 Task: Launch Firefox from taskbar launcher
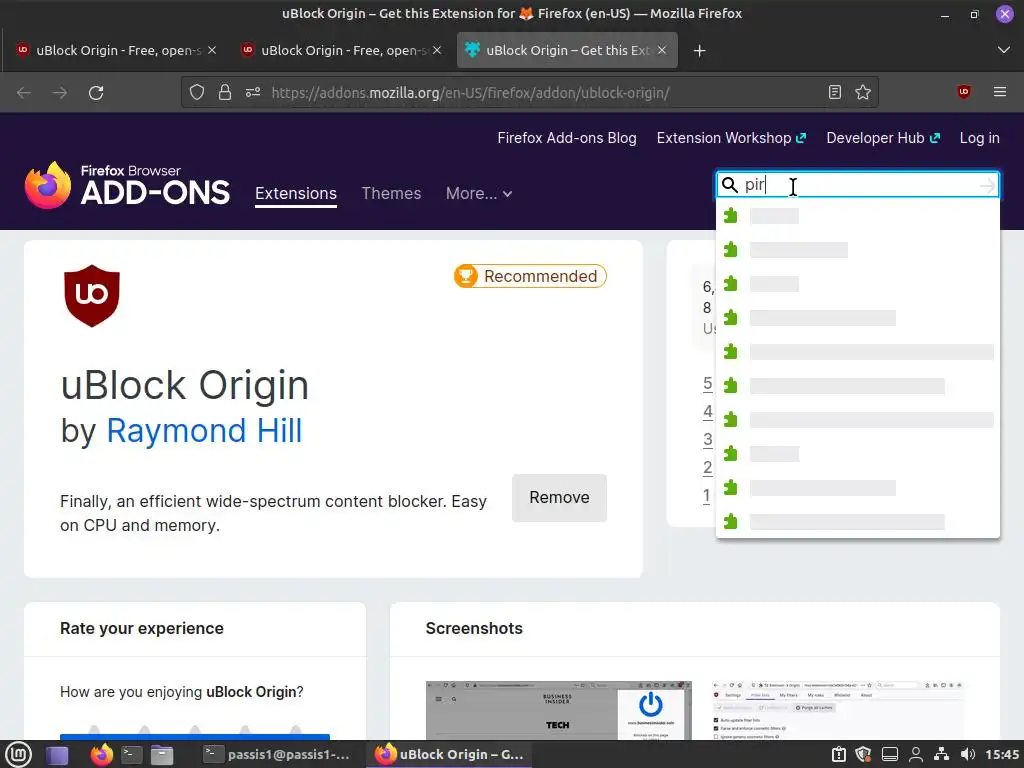click(x=101, y=755)
